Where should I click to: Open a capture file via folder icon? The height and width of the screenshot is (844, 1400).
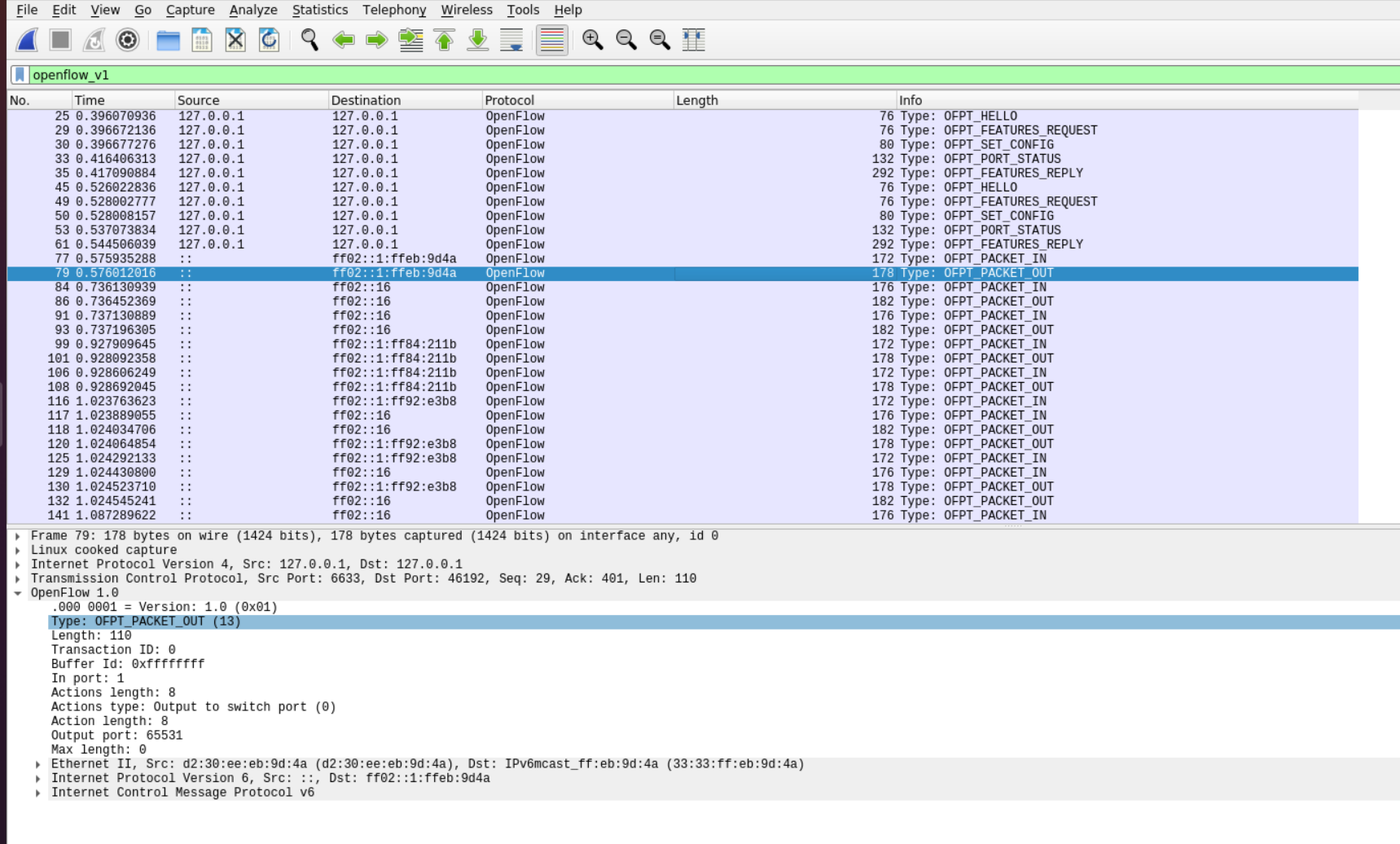(168, 40)
